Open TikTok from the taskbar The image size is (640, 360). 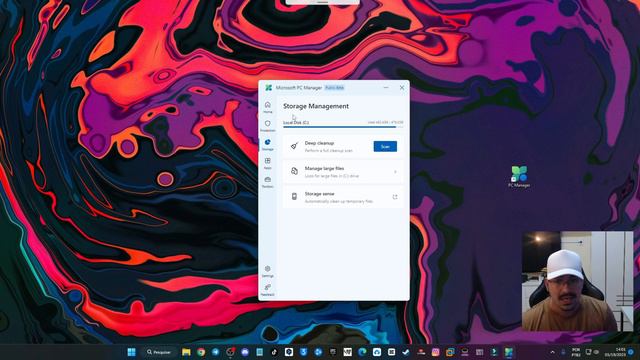(x=274, y=352)
